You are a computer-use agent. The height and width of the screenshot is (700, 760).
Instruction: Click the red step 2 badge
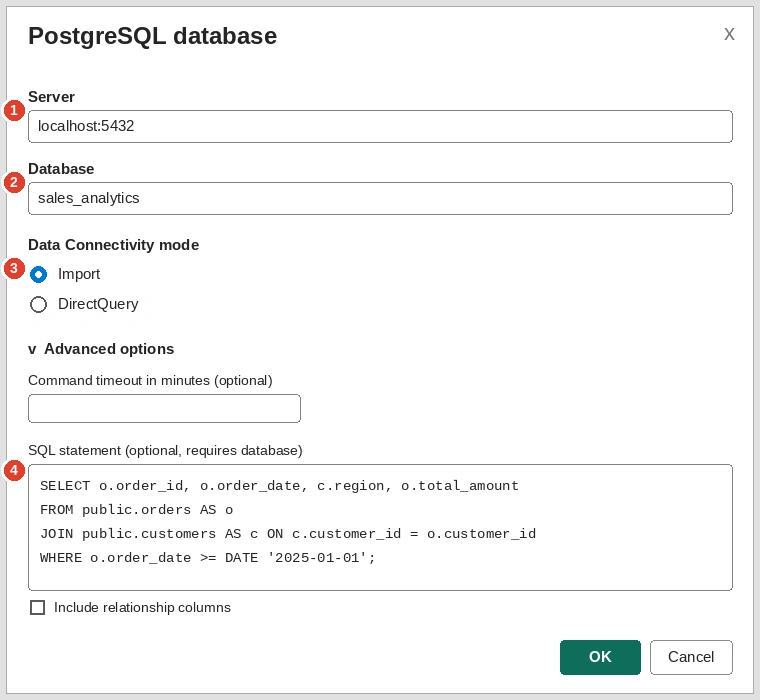click(15, 183)
